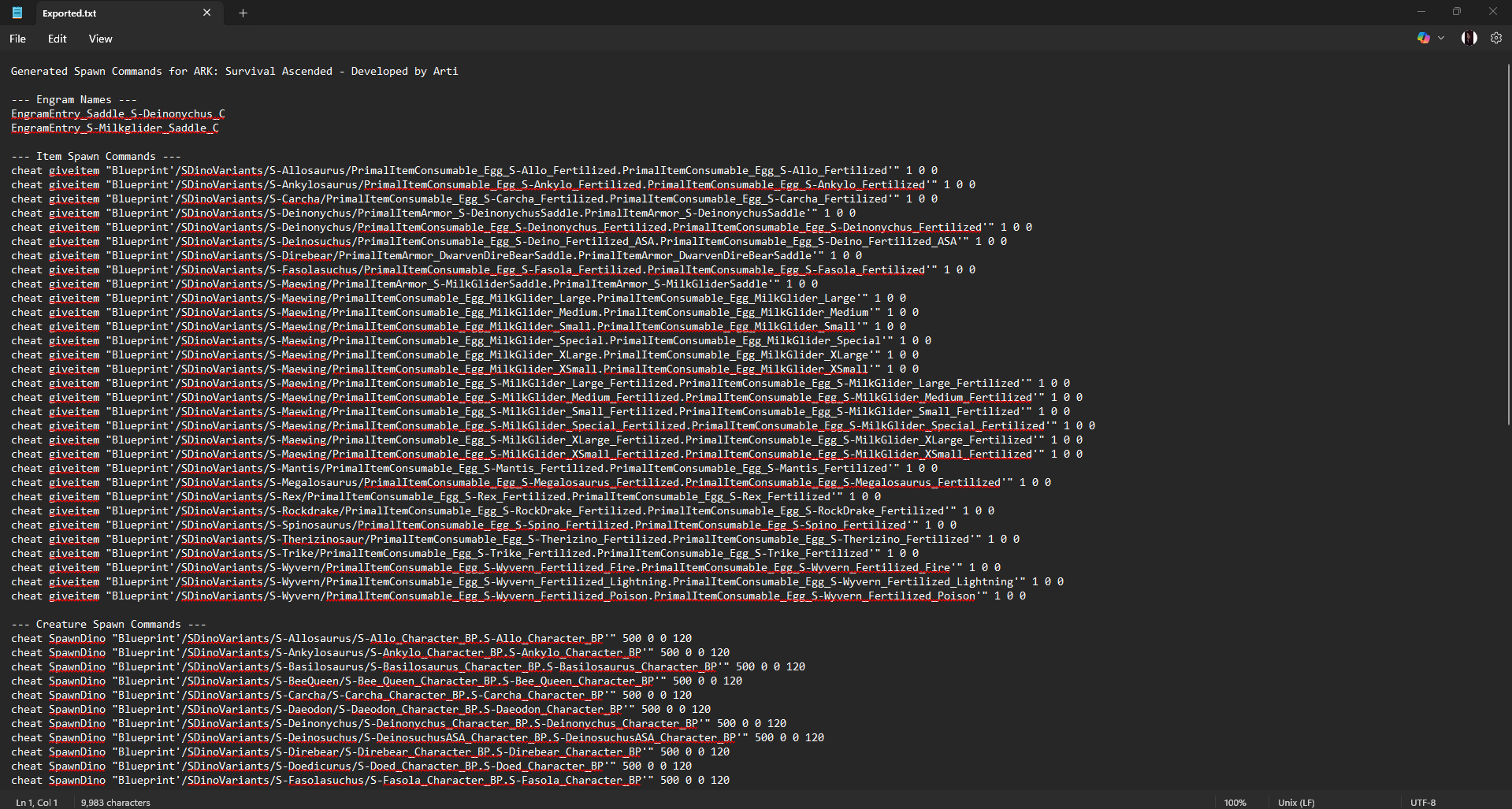
Task: Click the EngramEntry_S-Milkglider_Saddle_C line
Action: pos(115,128)
